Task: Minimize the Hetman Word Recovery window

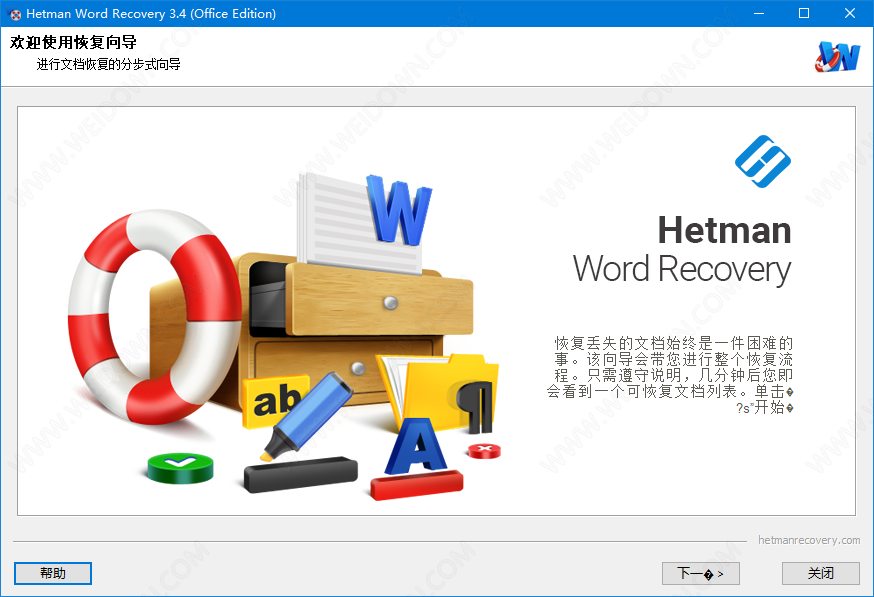Action: [759, 13]
